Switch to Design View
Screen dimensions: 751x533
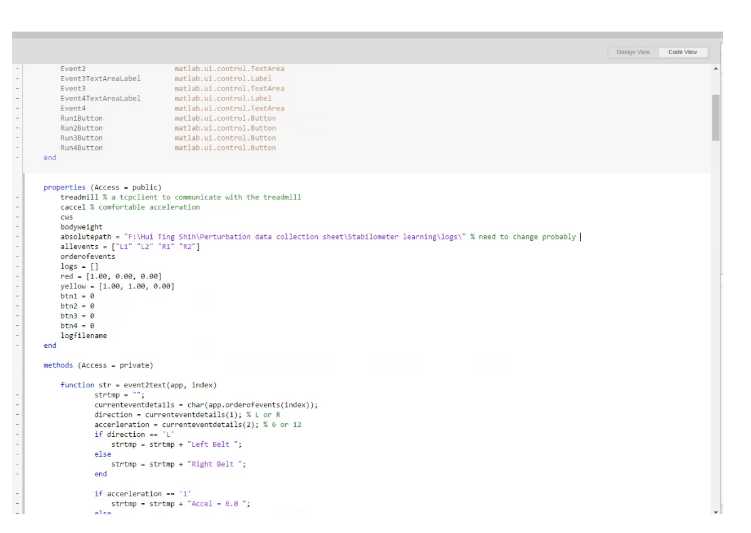click(x=633, y=52)
